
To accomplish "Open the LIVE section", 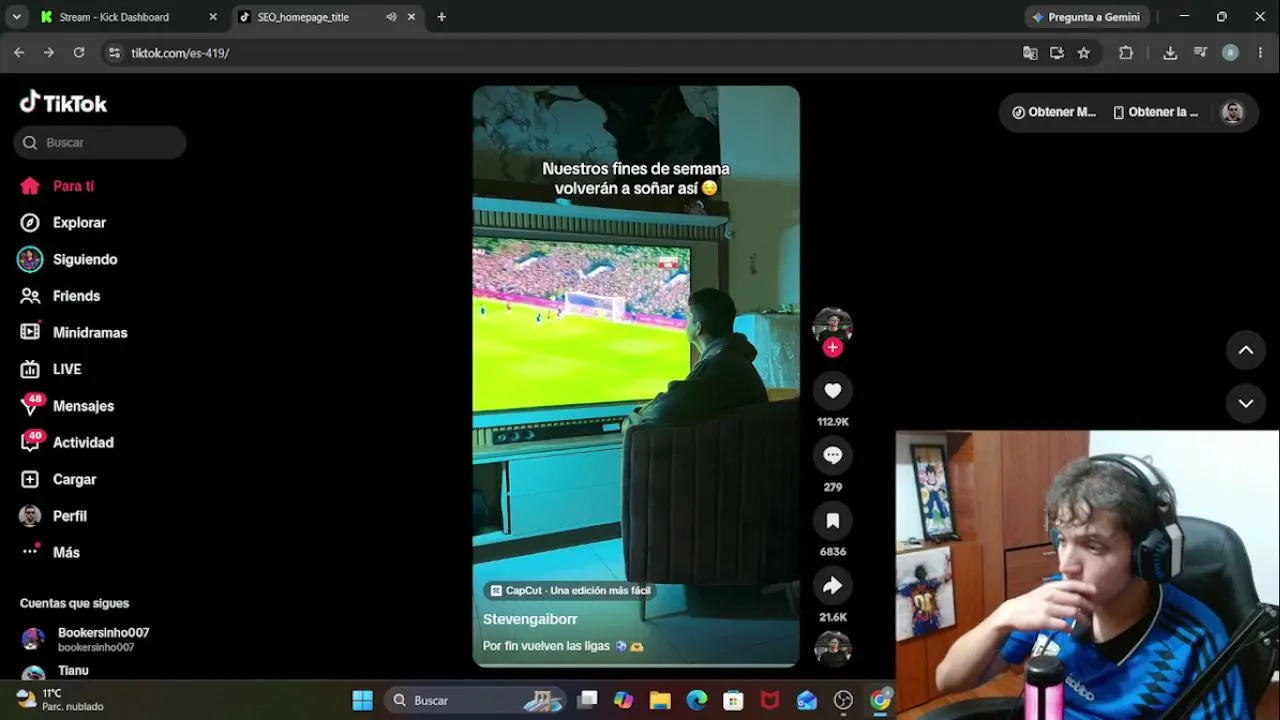I will [51, 370].
